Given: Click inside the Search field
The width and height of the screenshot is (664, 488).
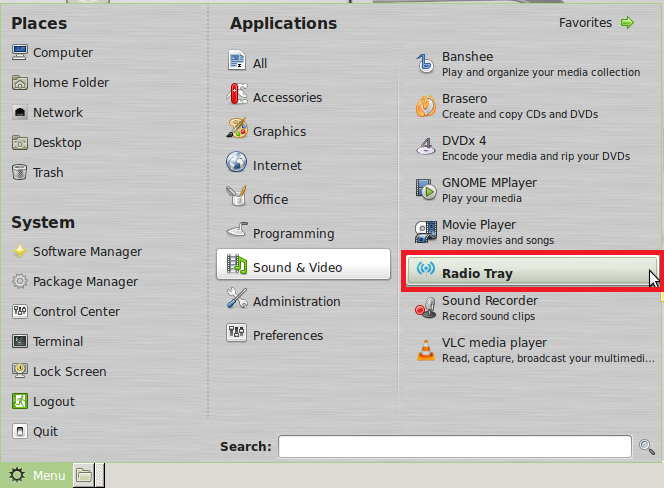Looking at the screenshot, I should point(455,446).
